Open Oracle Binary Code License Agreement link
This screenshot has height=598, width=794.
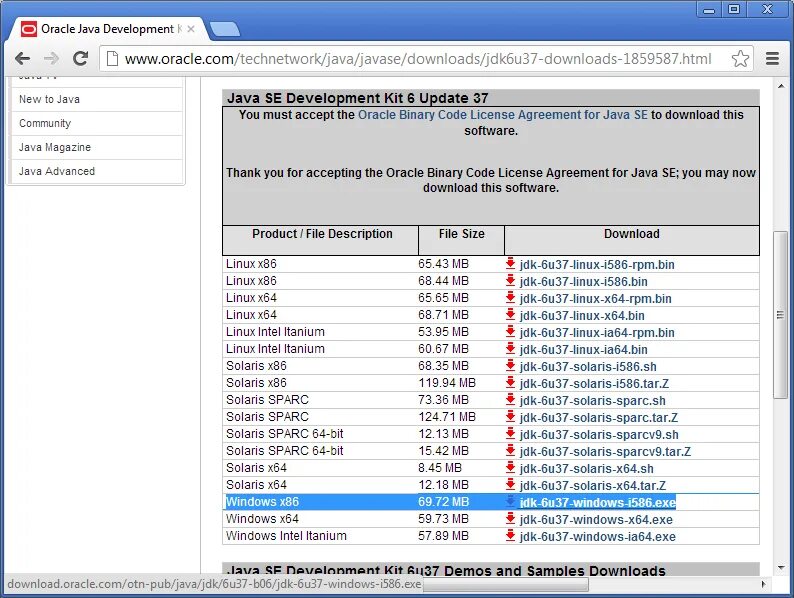(503, 115)
